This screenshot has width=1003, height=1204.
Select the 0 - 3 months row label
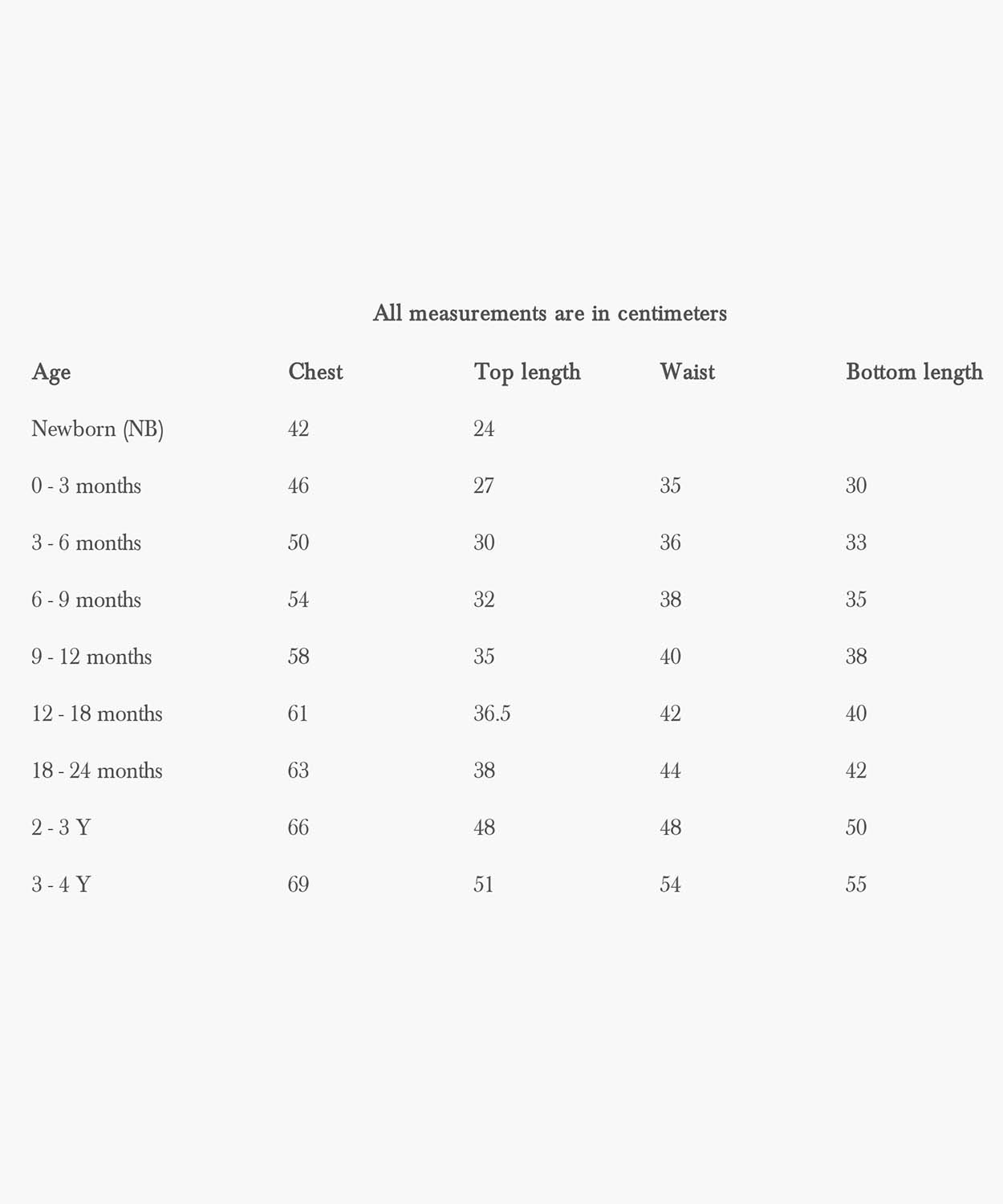click(86, 486)
